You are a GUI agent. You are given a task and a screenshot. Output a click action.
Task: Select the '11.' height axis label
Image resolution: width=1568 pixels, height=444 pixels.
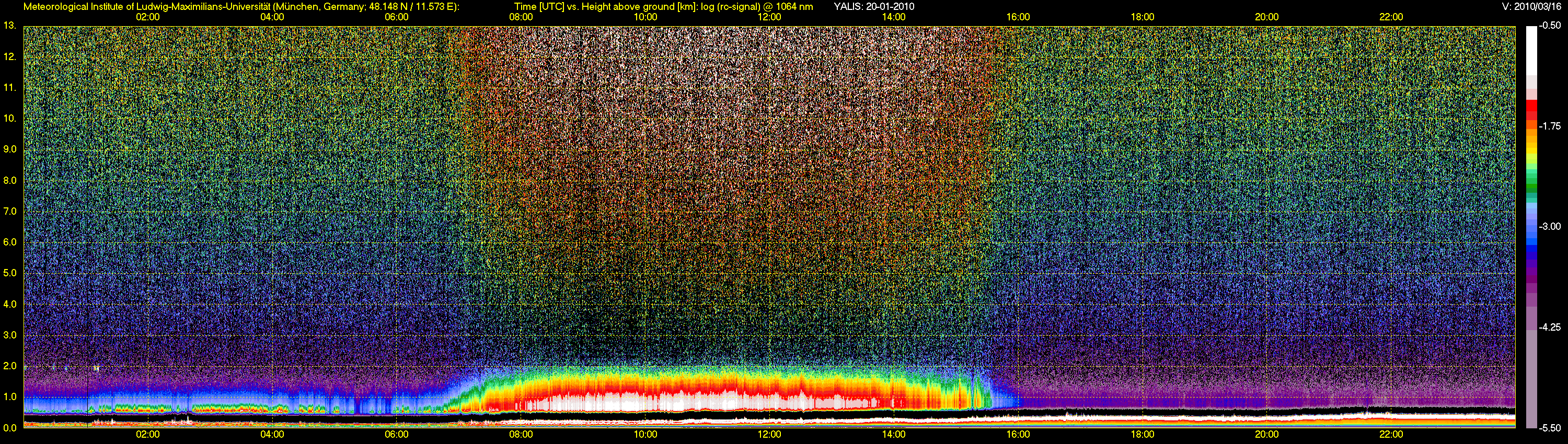click(x=10, y=88)
